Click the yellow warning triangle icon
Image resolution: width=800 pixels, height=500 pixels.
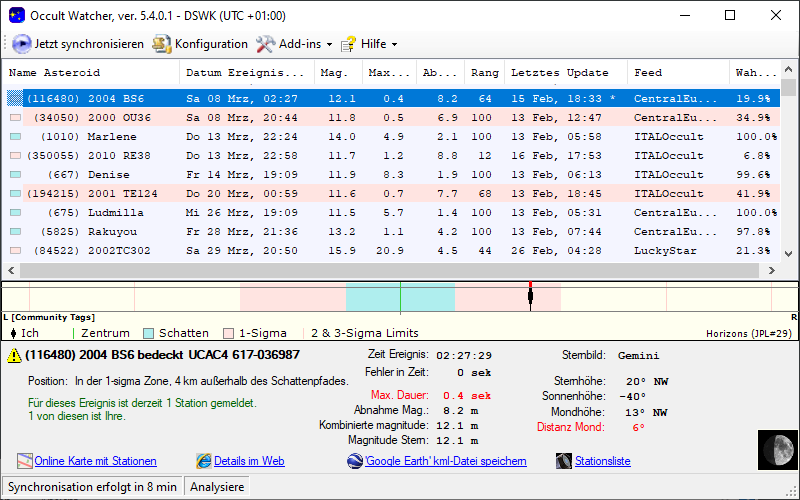tap(14, 356)
